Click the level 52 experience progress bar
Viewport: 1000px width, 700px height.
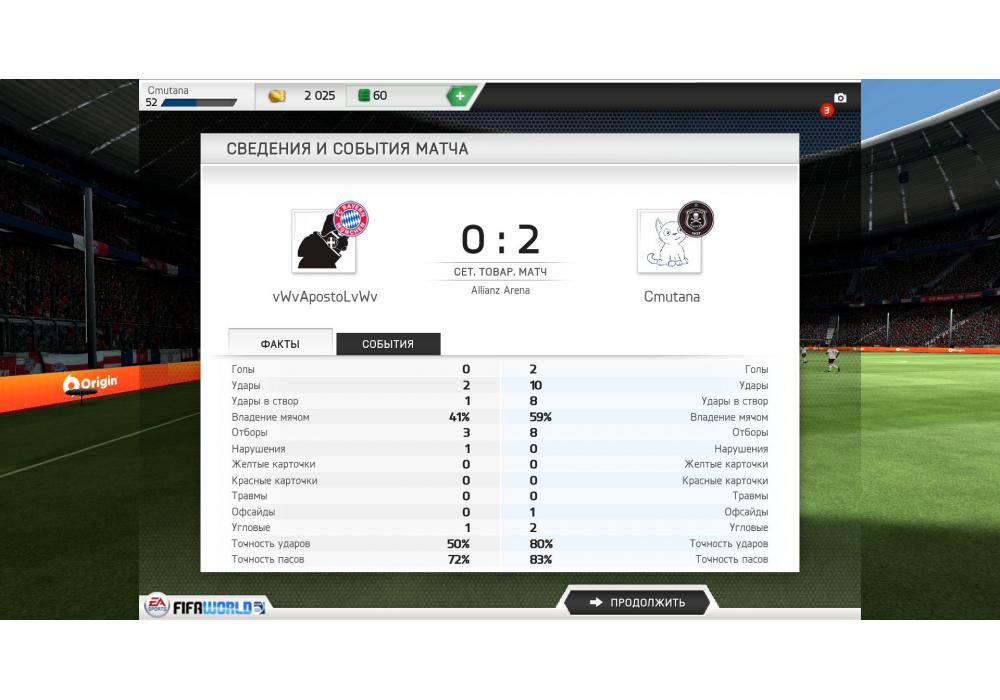point(199,103)
